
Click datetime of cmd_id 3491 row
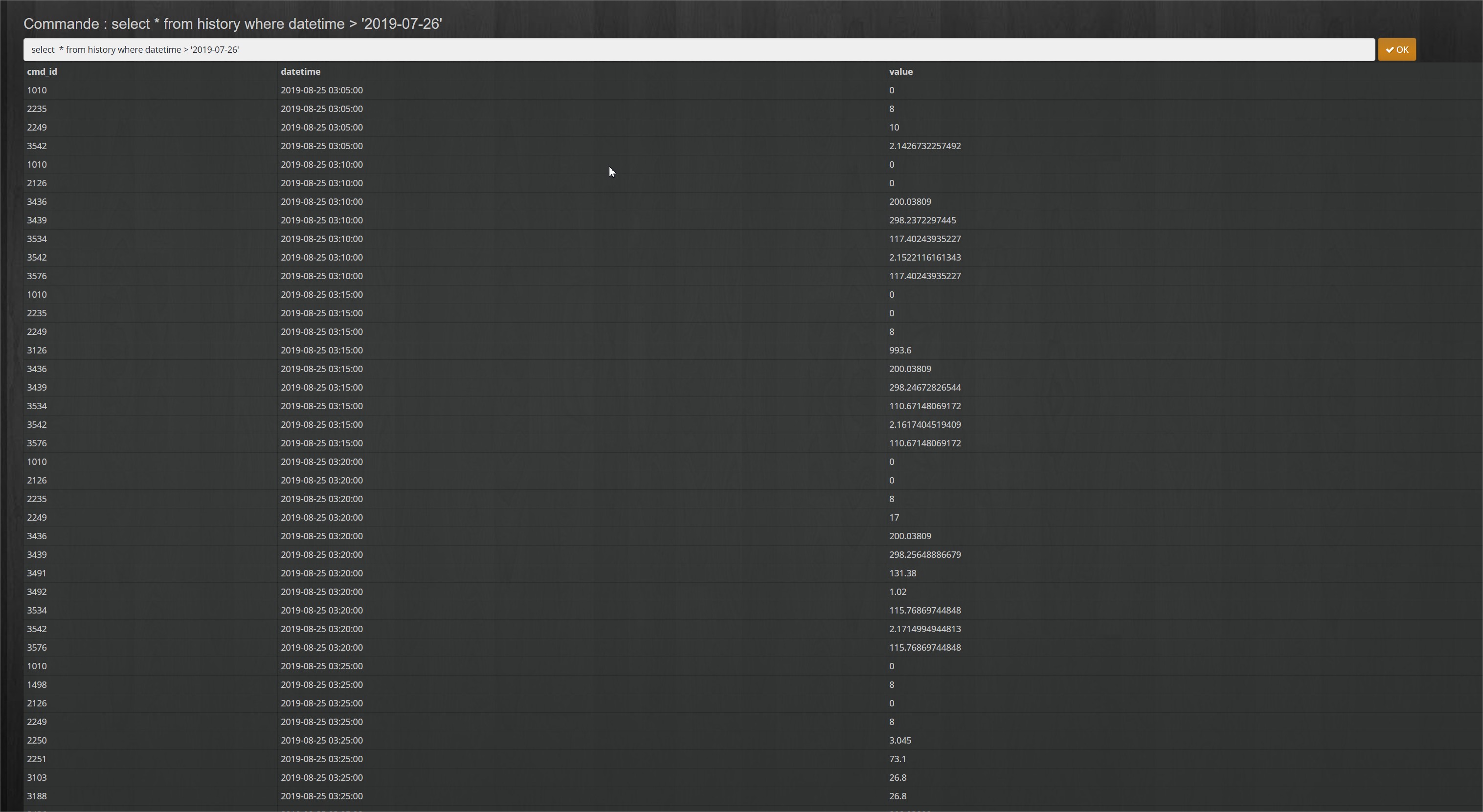point(322,573)
